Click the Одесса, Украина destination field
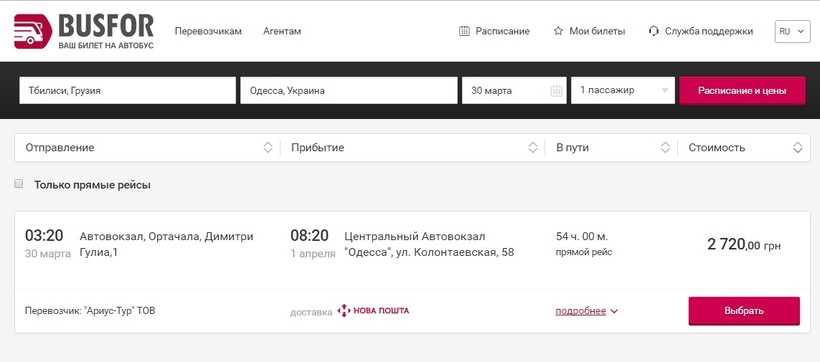Screen dimensions: 820x362 click(x=349, y=90)
